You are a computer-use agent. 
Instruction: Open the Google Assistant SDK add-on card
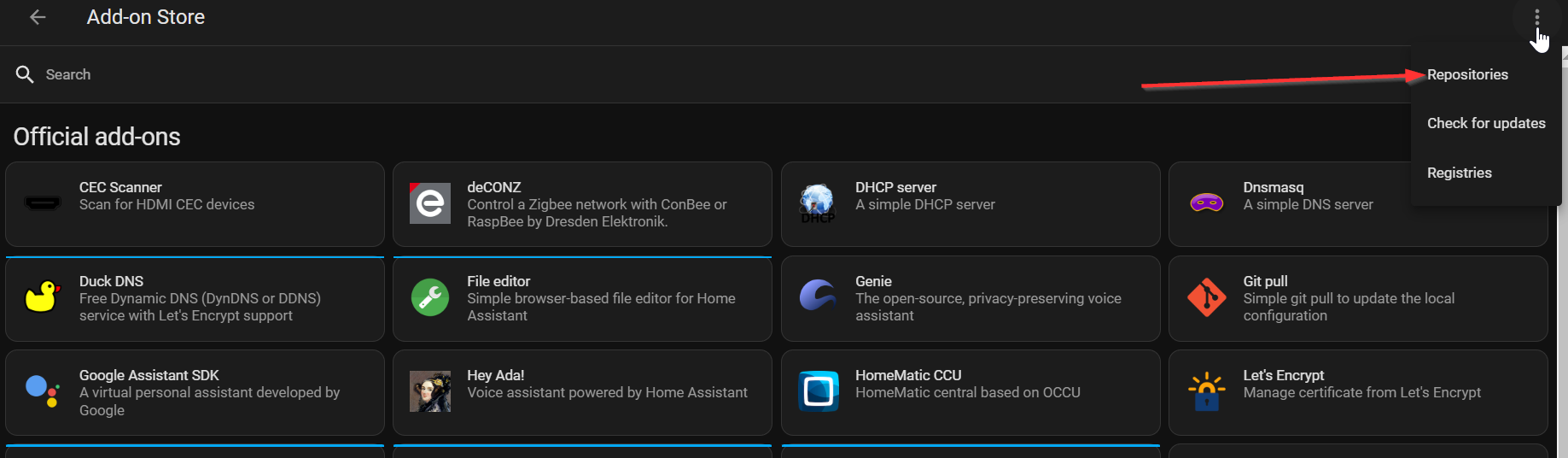click(195, 392)
